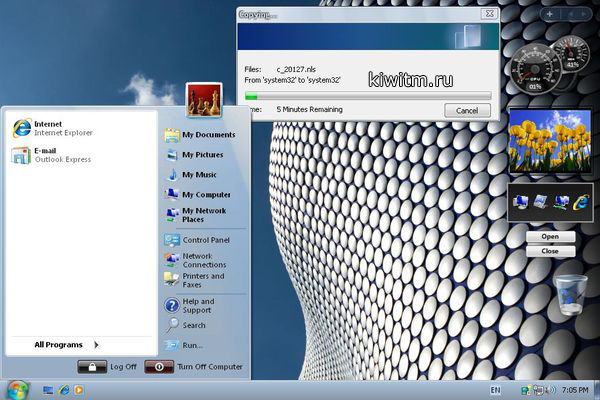Click the '5 Minutes Remaining' text
The image size is (600, 400).
point(309,109)
